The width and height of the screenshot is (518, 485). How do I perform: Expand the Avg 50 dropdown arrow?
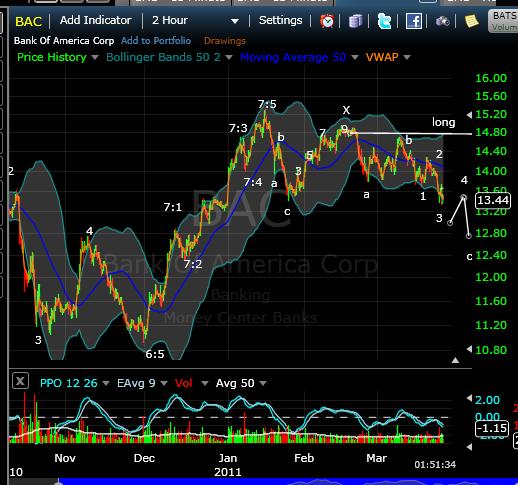pos(263,383)
